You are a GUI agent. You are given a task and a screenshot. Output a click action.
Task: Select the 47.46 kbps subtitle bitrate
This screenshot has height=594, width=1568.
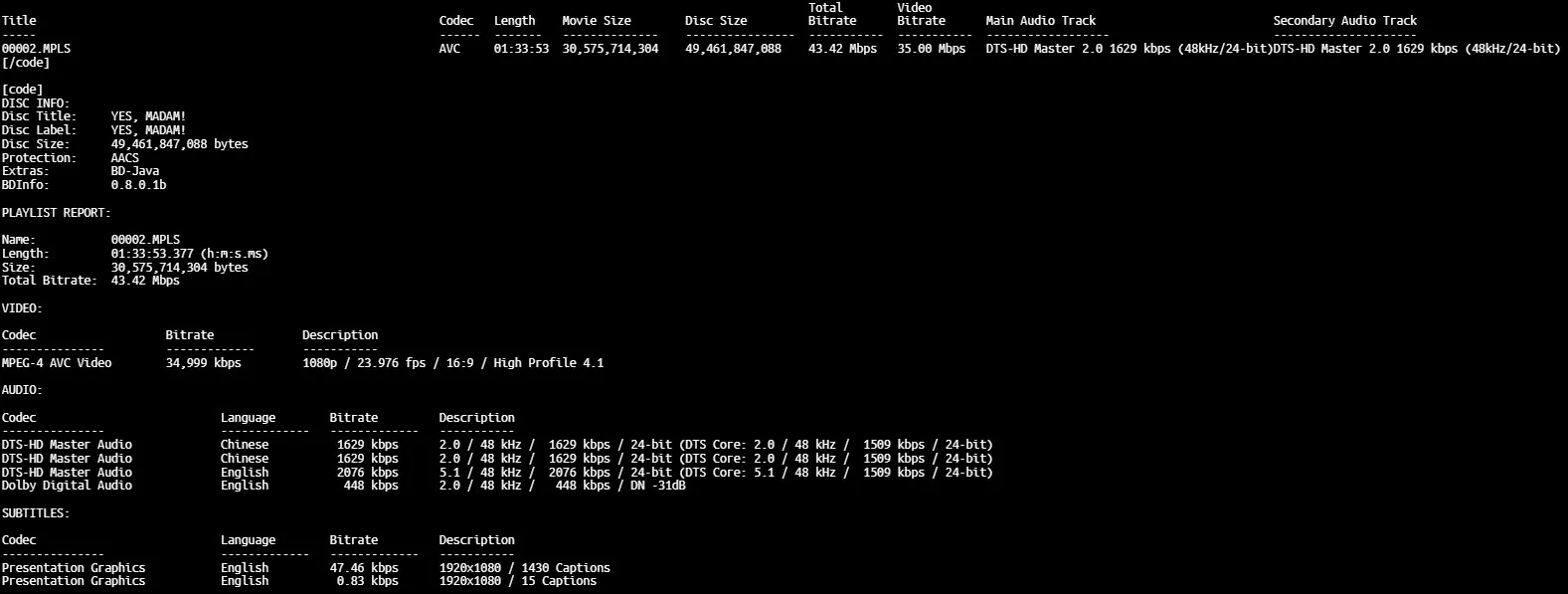[x=364, y=568]
